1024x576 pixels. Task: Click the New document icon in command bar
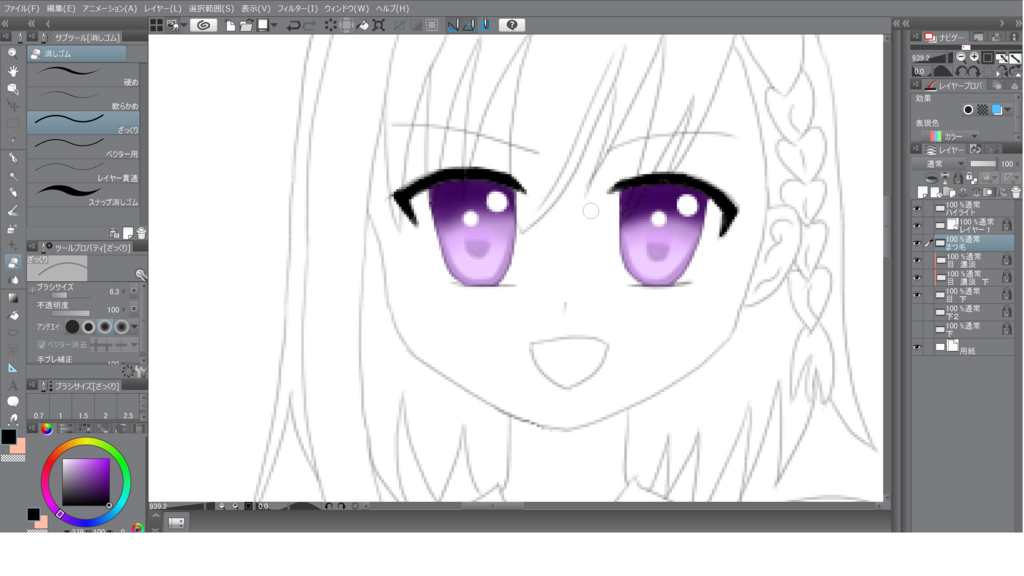point(231,25)
